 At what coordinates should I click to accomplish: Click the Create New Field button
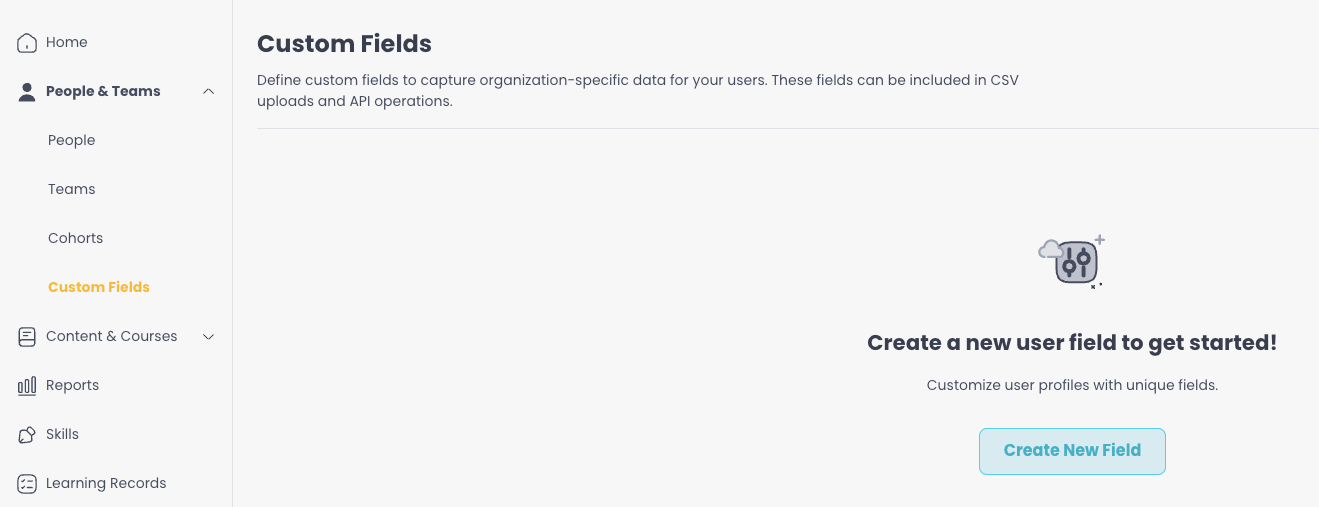(1072, 451)
